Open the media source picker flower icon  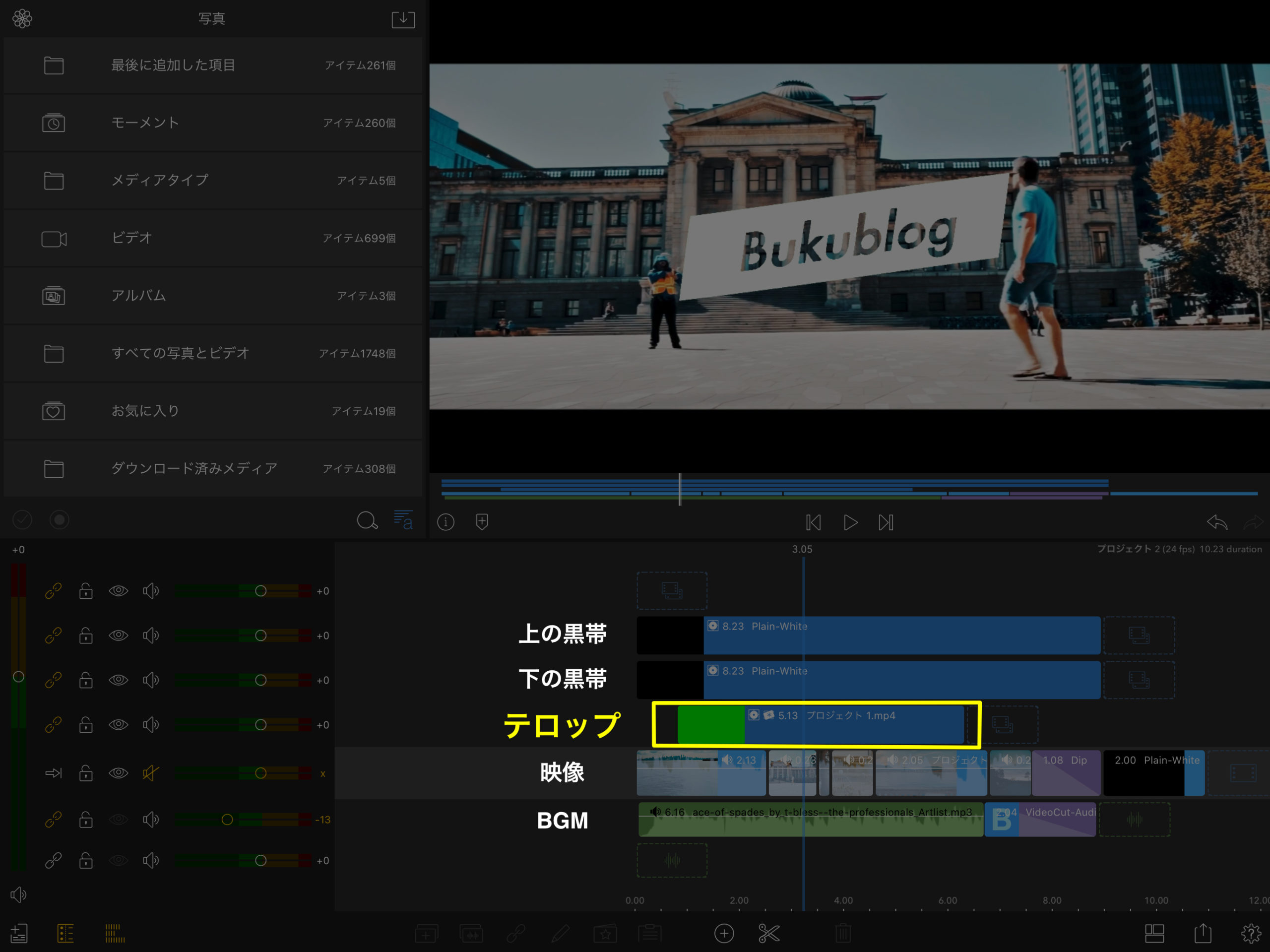(22, 19)
